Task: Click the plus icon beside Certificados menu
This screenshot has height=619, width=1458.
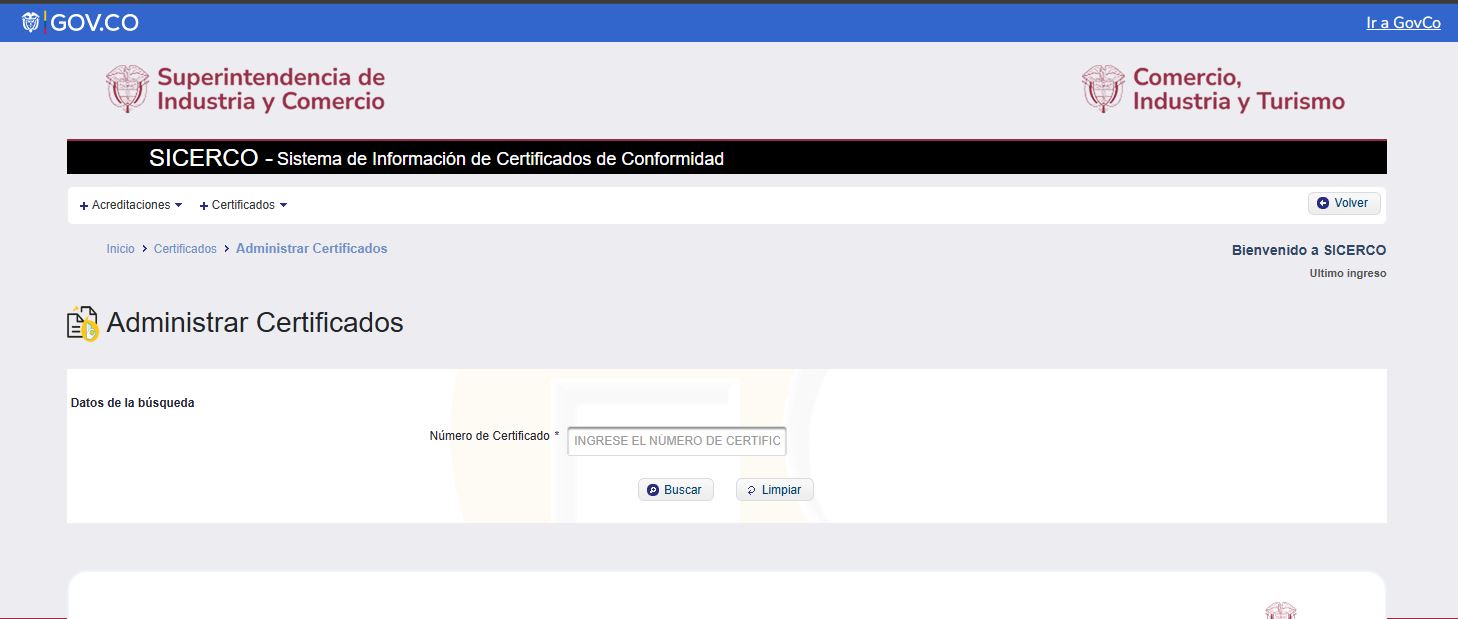Action: coord(204,206)
